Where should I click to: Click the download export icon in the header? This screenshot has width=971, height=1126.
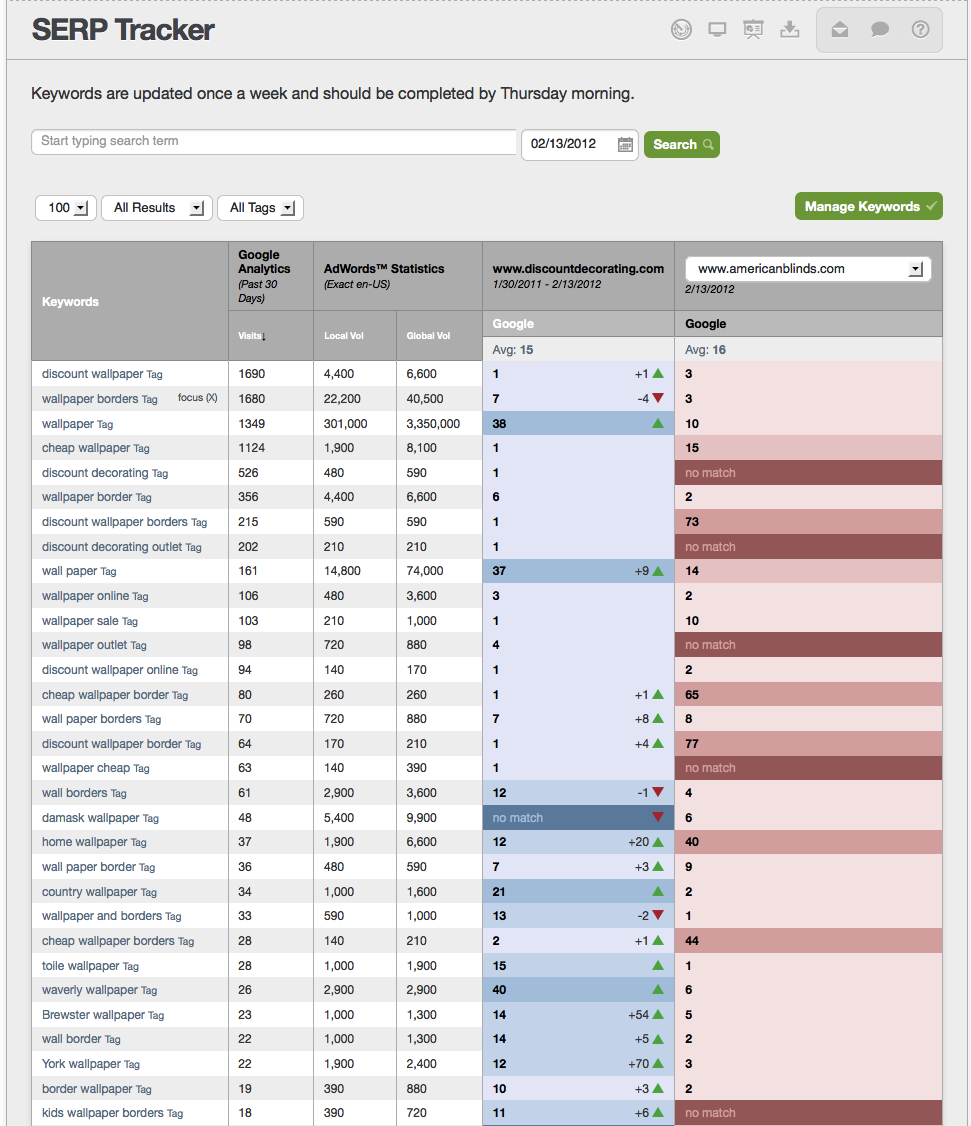click(789, 29)
